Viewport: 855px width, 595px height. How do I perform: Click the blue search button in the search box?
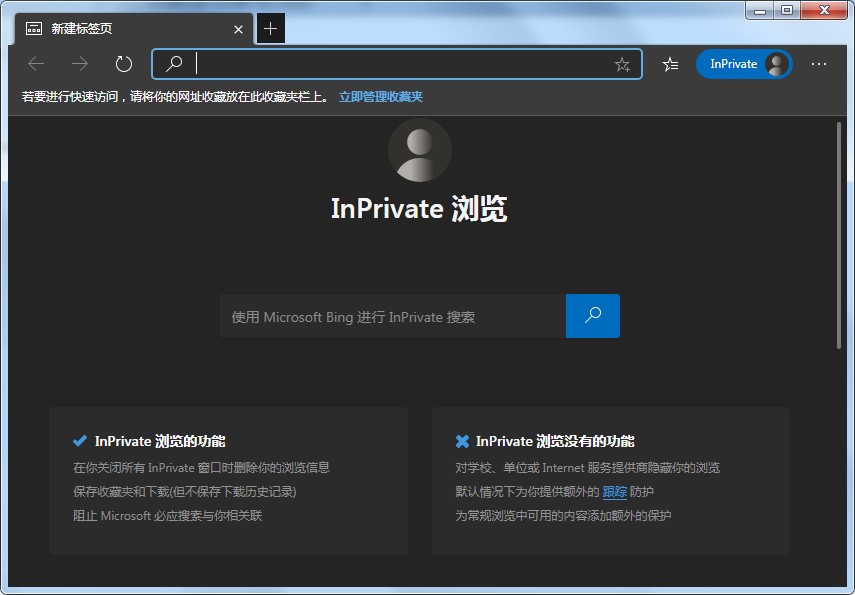(592, 315)
